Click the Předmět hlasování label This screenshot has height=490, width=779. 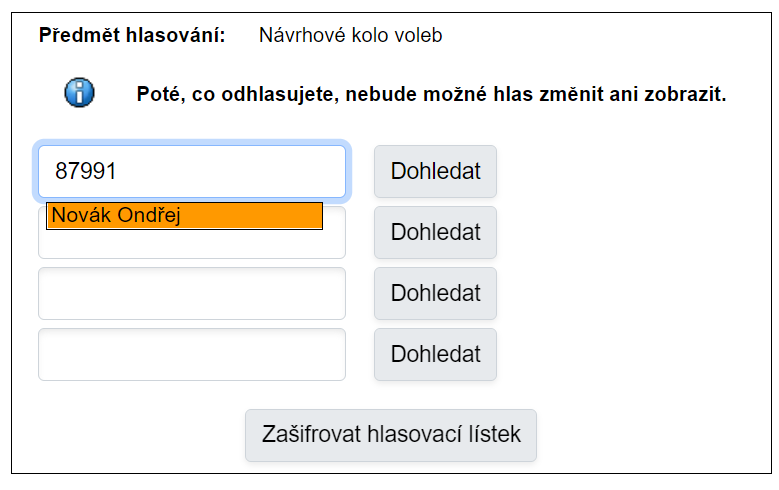(132, 36)
